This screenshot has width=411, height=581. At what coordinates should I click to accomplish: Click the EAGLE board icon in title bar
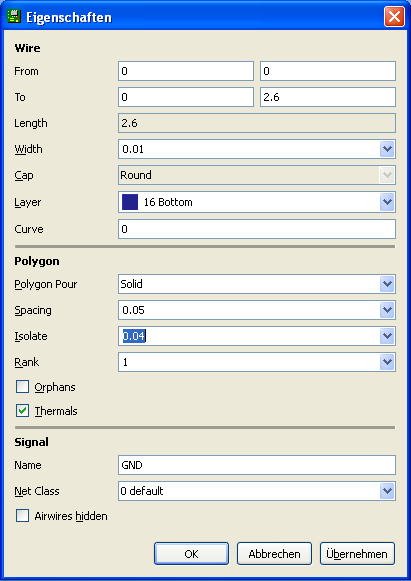click(14, 17)
